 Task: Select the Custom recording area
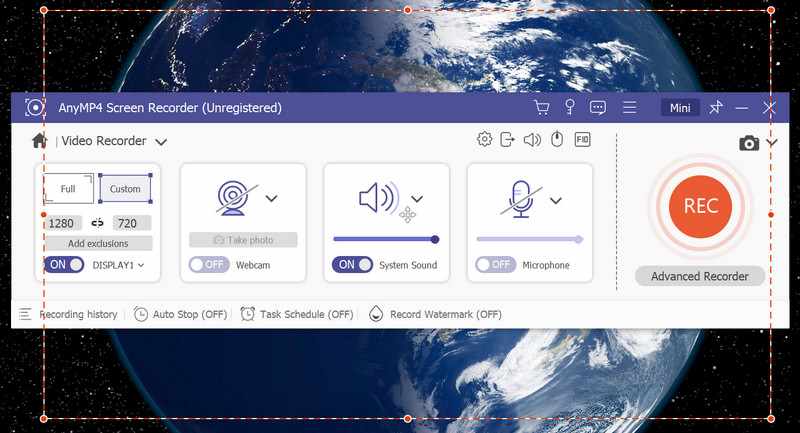[x=125, y=189]
